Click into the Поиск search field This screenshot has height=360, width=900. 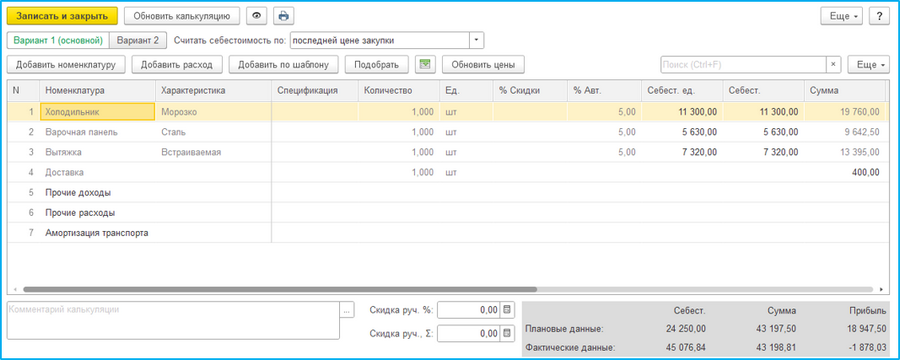coord(743,65)
